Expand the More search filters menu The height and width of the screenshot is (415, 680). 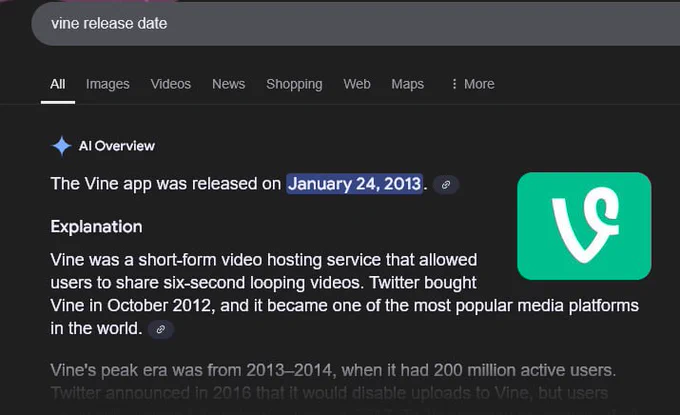pos(473,84)
